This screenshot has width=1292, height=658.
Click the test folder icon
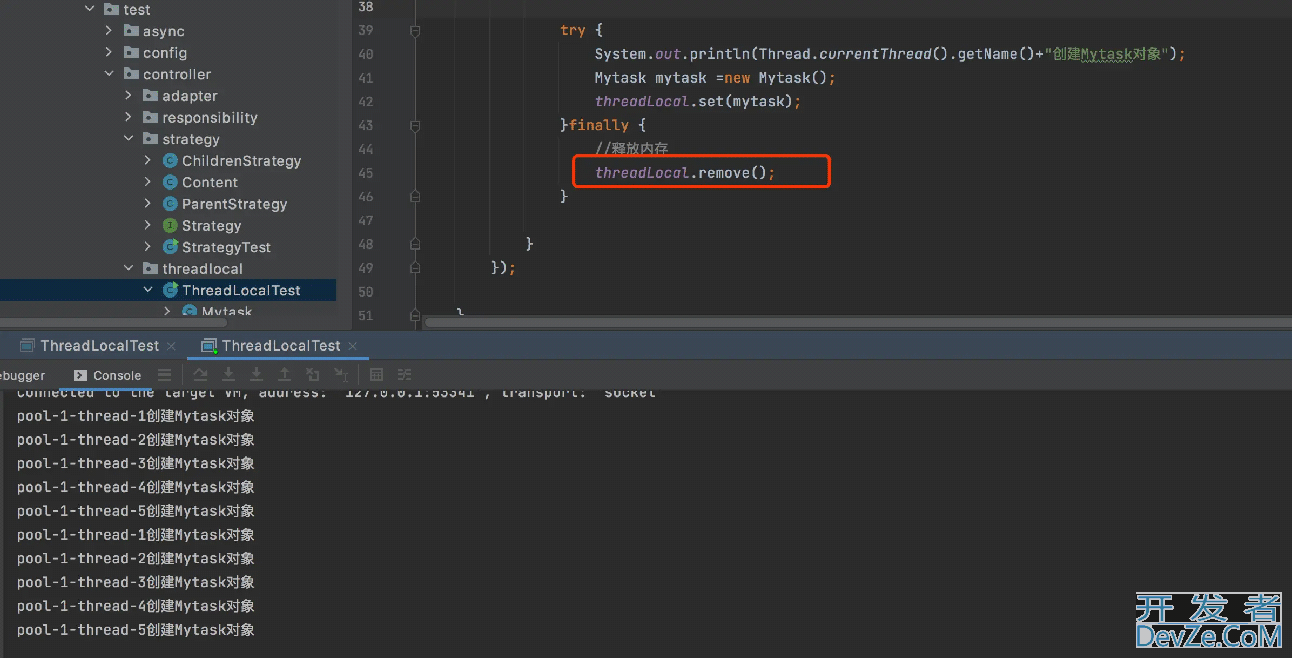112,9
